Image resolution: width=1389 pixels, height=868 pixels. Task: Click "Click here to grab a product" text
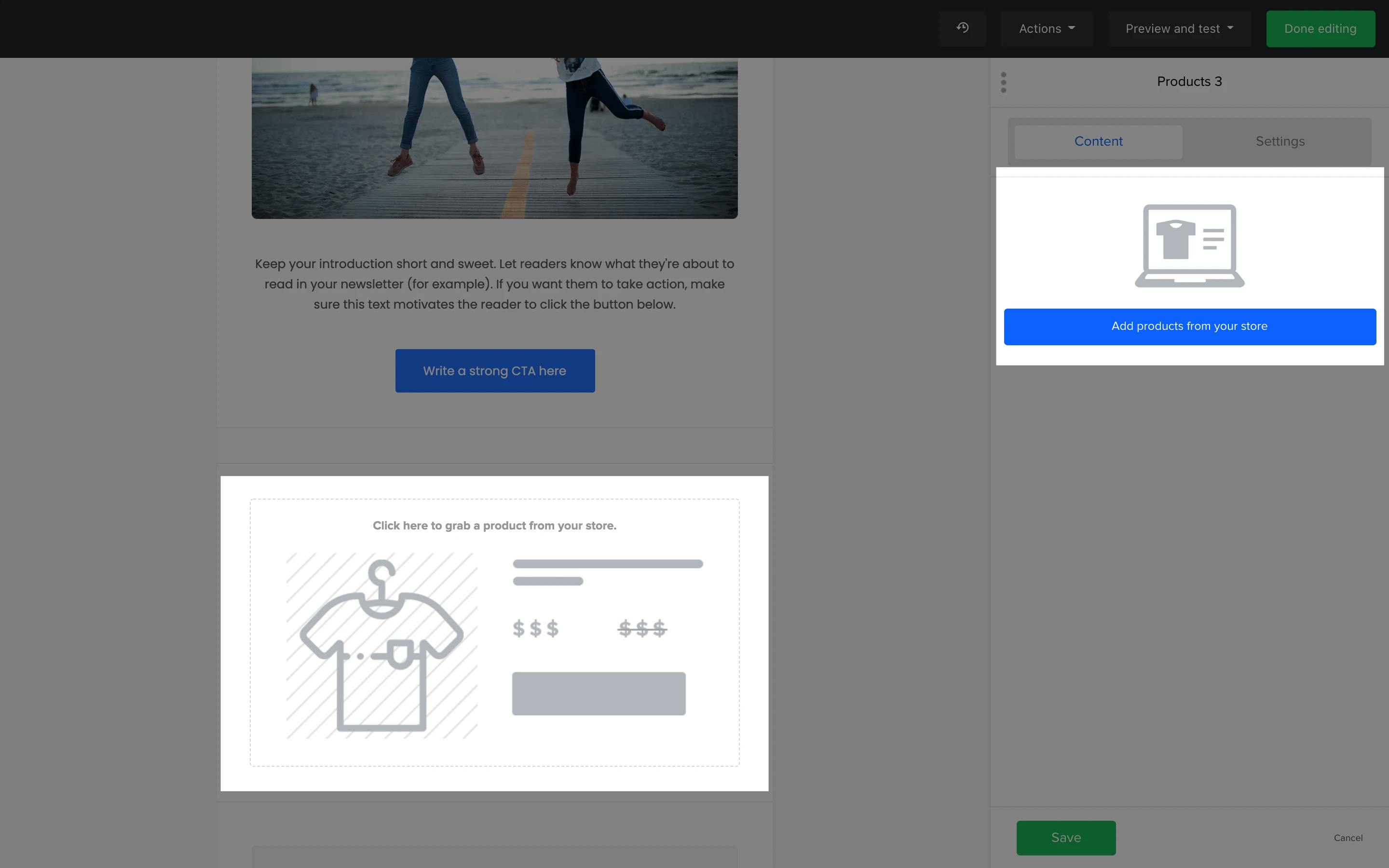[x=494, y=526]
